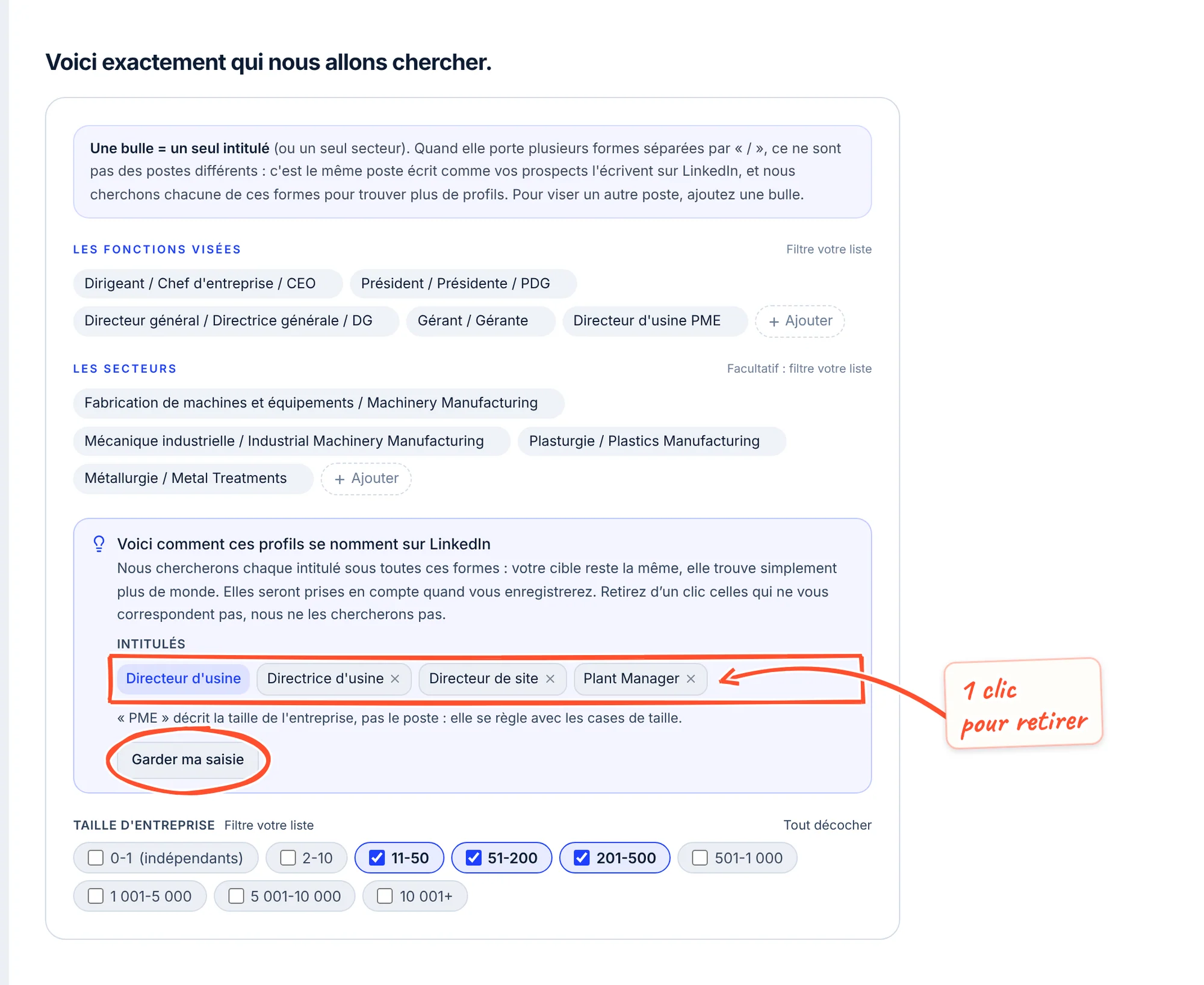Select the Président / Présidente / PDG bubble
Viewport: 1204px width, 985px height.
(x=463, y=284)
